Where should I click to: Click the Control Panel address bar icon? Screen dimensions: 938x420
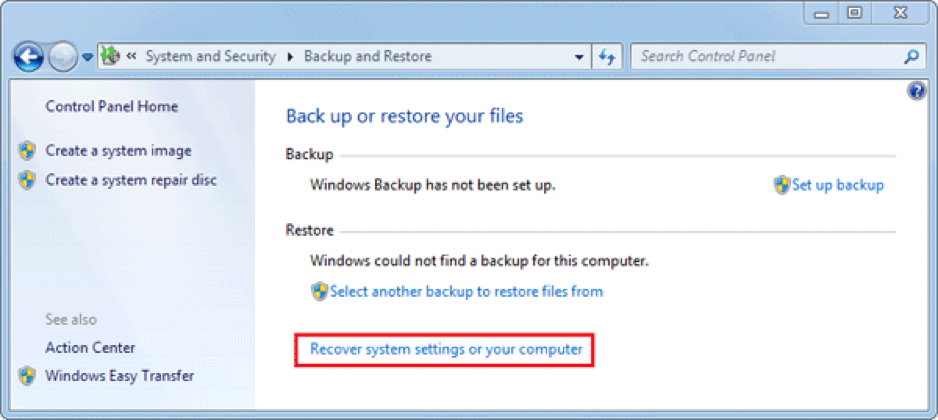point(111,57)
